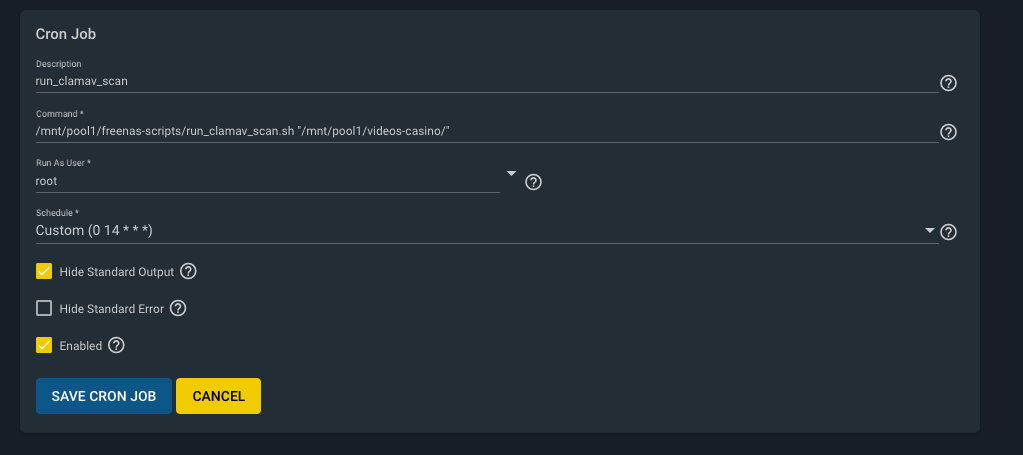Click help icon next to Enabled

coord(116,345)
